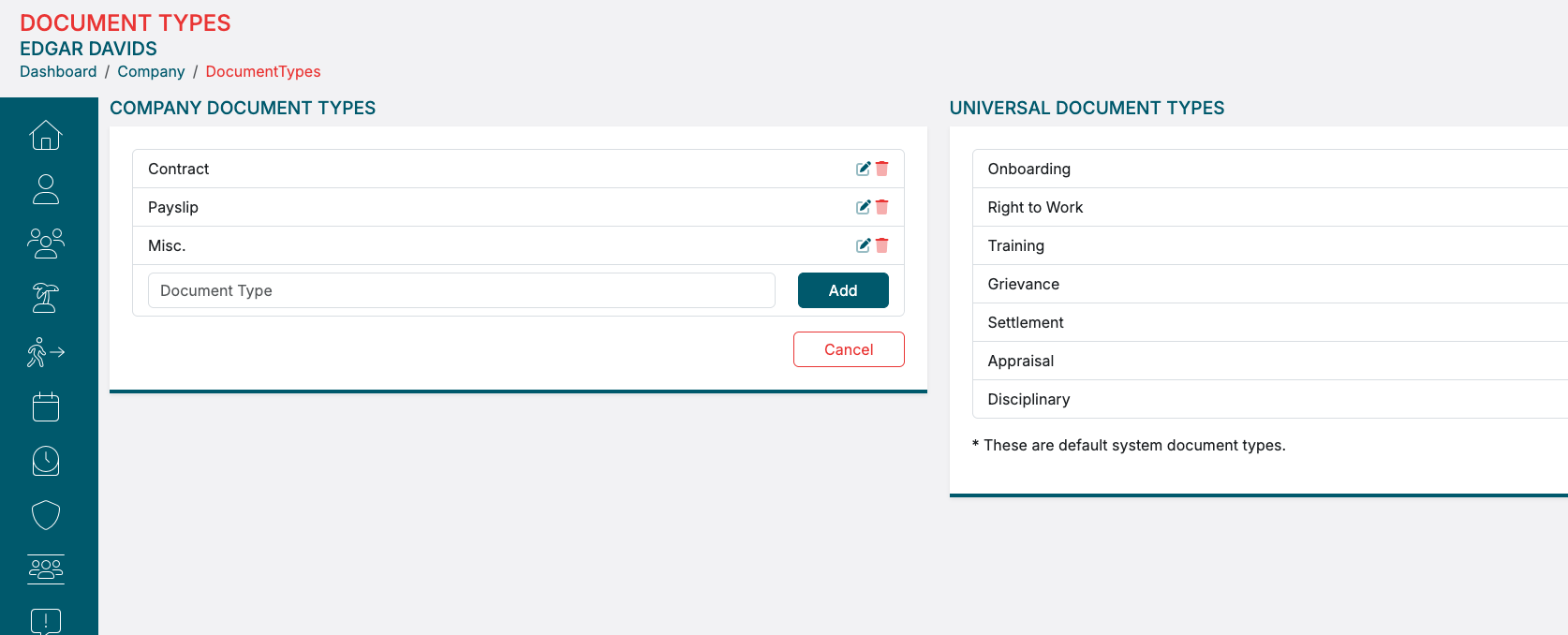Open the employees group sidebar icon

point(46,244)
